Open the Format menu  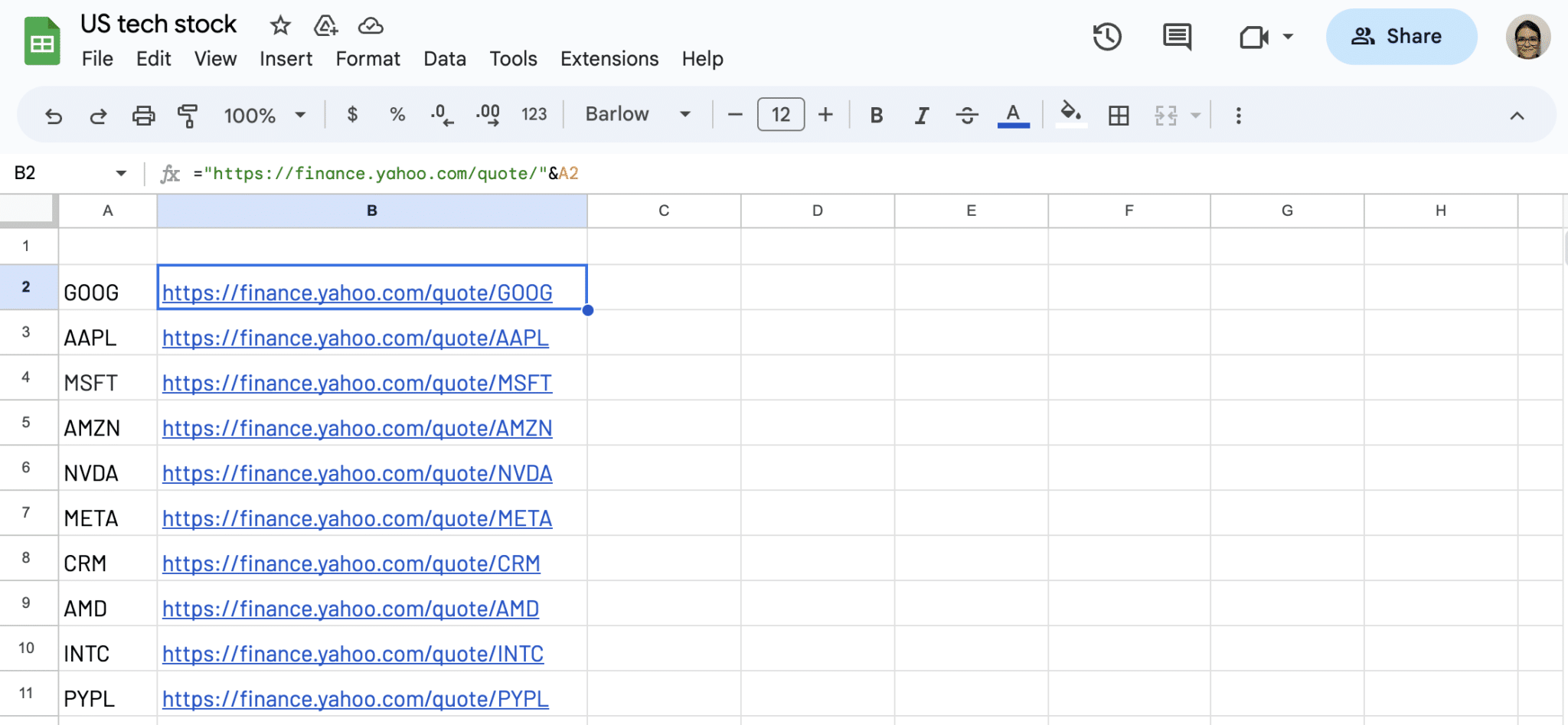(x=367, y=58)
